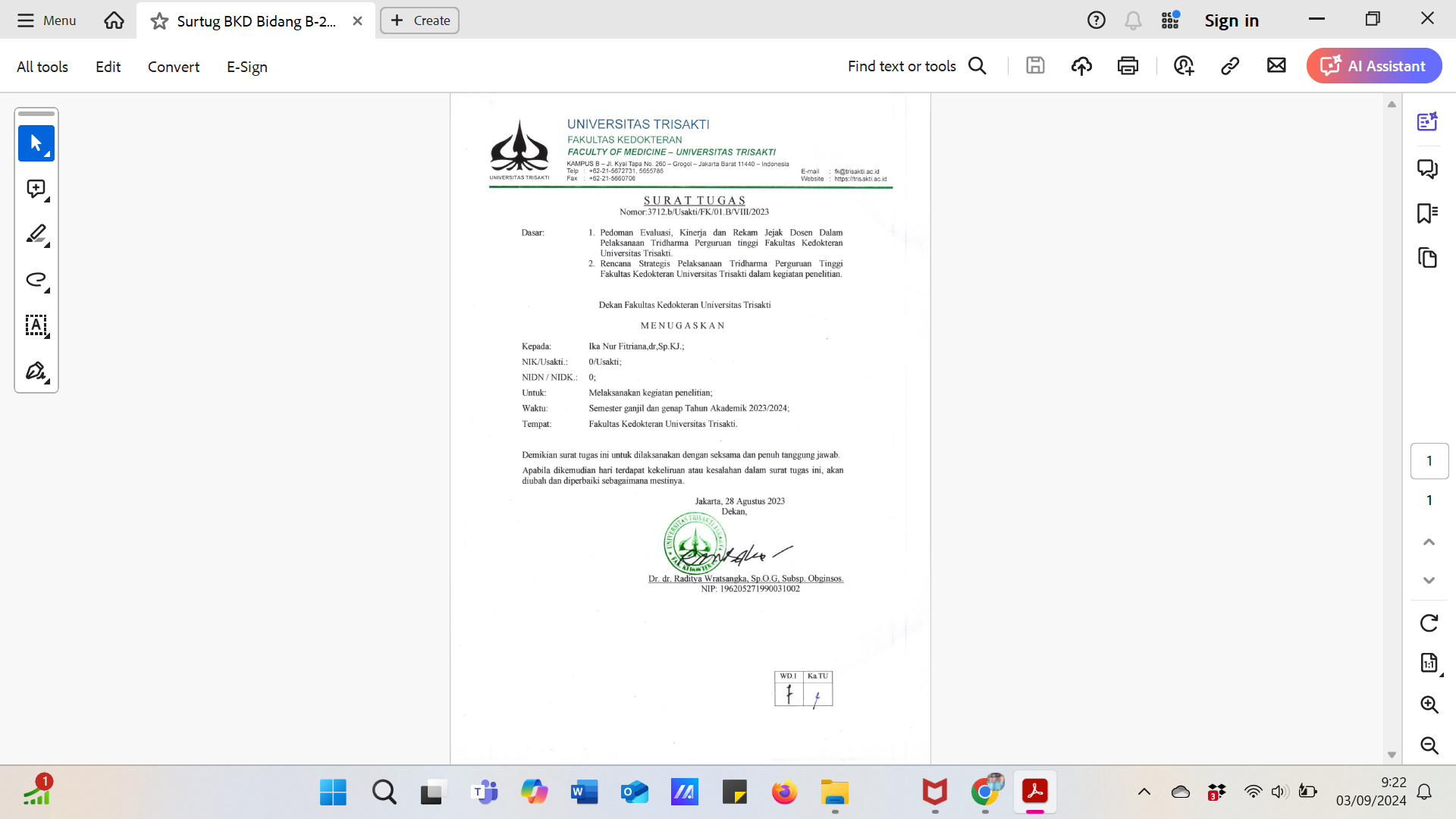Click the current page number box
Image resolution: width=1456 pixels, height=819 pixels.
coord(1429,461)
